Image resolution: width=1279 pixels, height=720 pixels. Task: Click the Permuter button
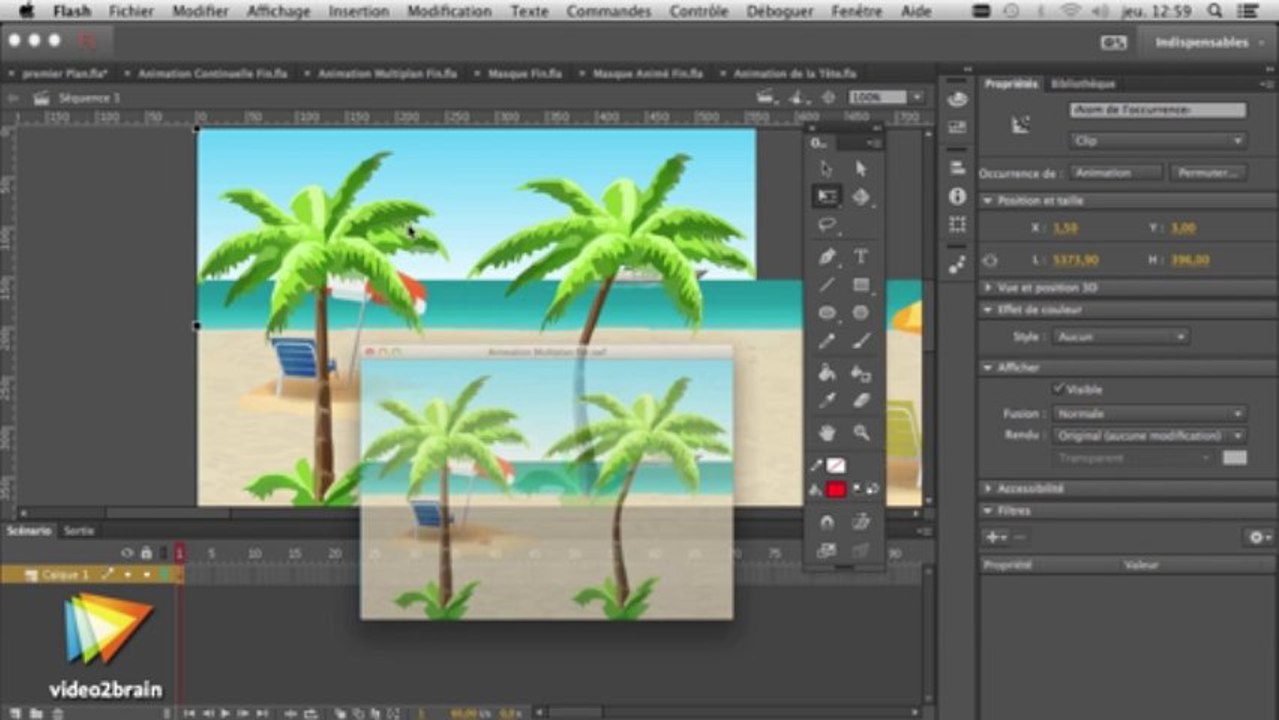[x=1208, y=173]
